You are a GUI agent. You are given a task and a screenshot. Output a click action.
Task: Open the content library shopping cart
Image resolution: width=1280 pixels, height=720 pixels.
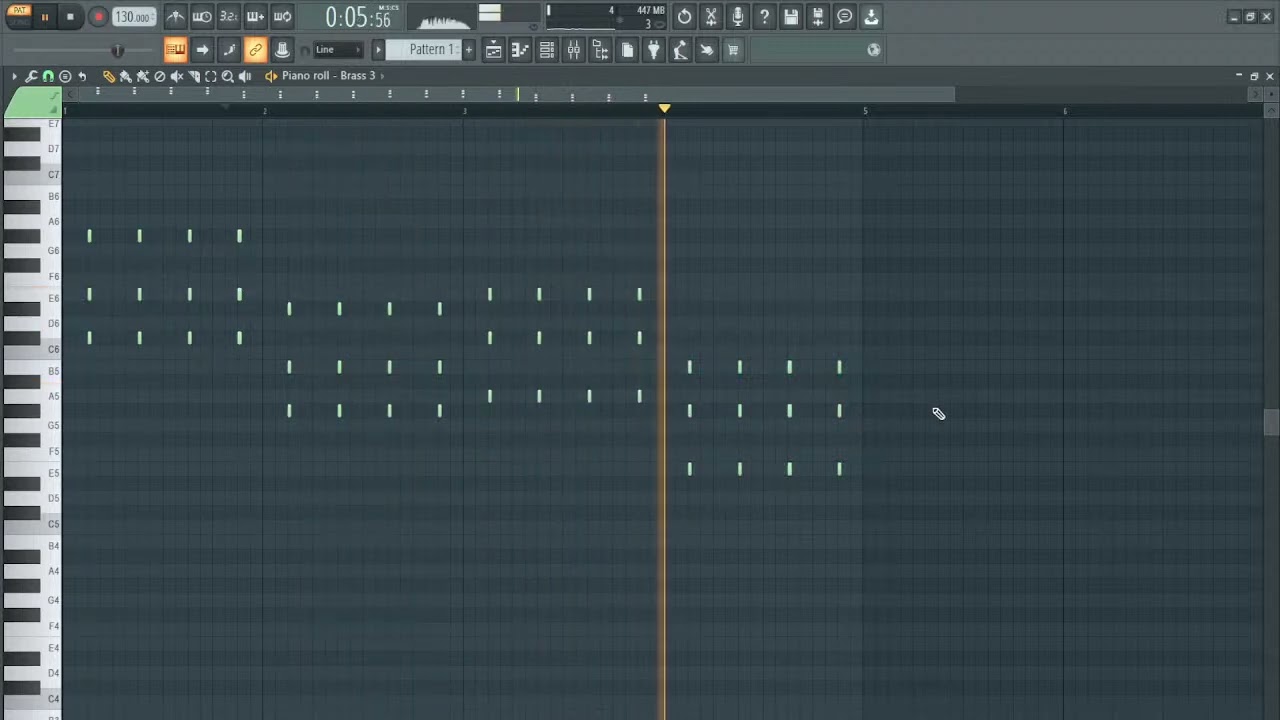tap(733, 50)
